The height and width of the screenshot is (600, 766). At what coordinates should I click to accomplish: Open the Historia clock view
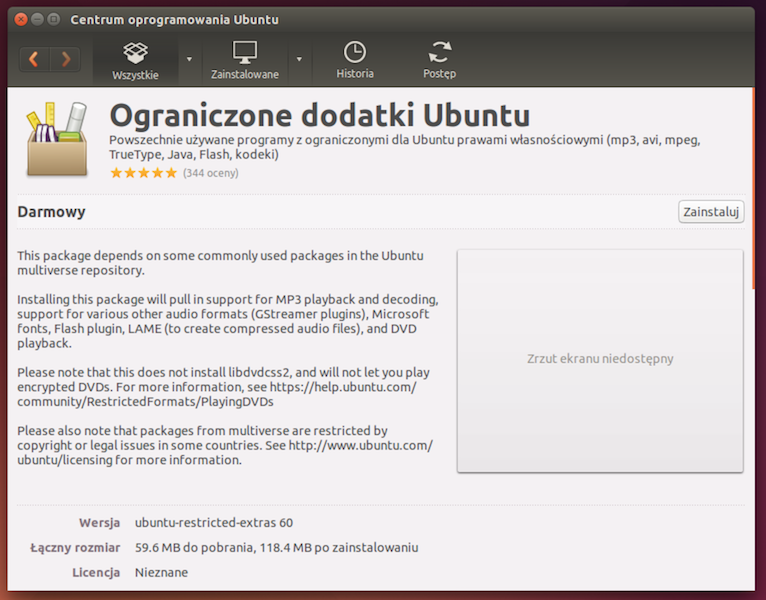tap(355, 61)
